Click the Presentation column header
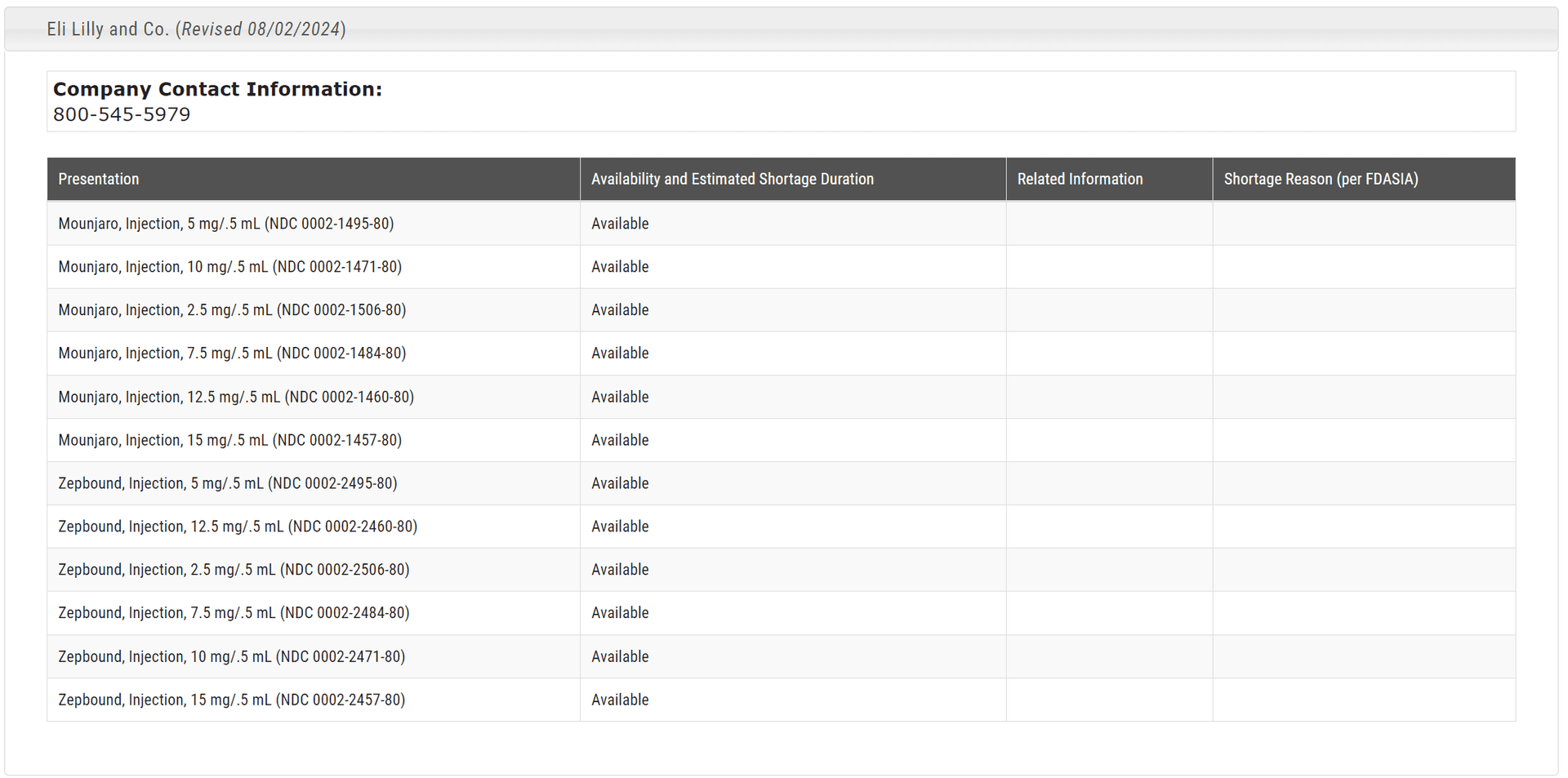 [99, 179]
